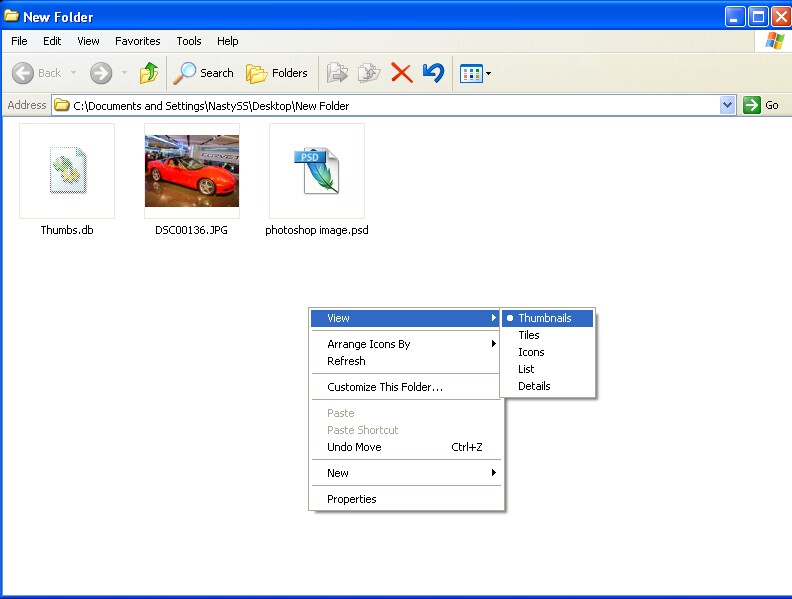Select the DSC00136.JPG car thumbnail
Viewport: 792px width, 599px height.
(192, 171)
